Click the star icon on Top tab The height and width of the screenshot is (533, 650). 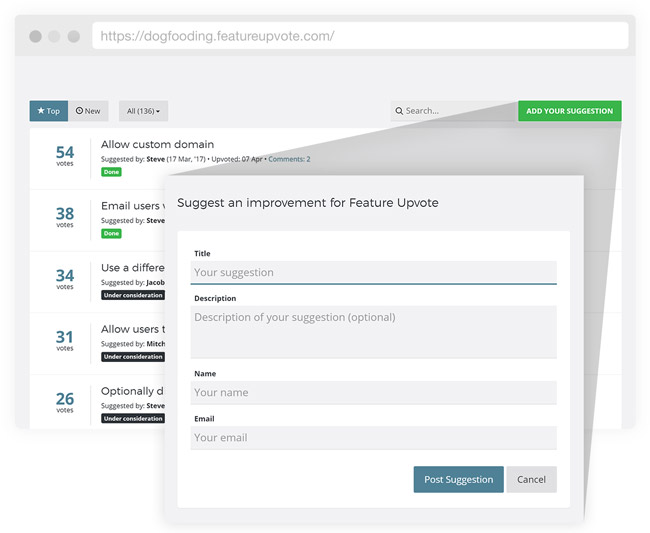[x=41, y=111]
